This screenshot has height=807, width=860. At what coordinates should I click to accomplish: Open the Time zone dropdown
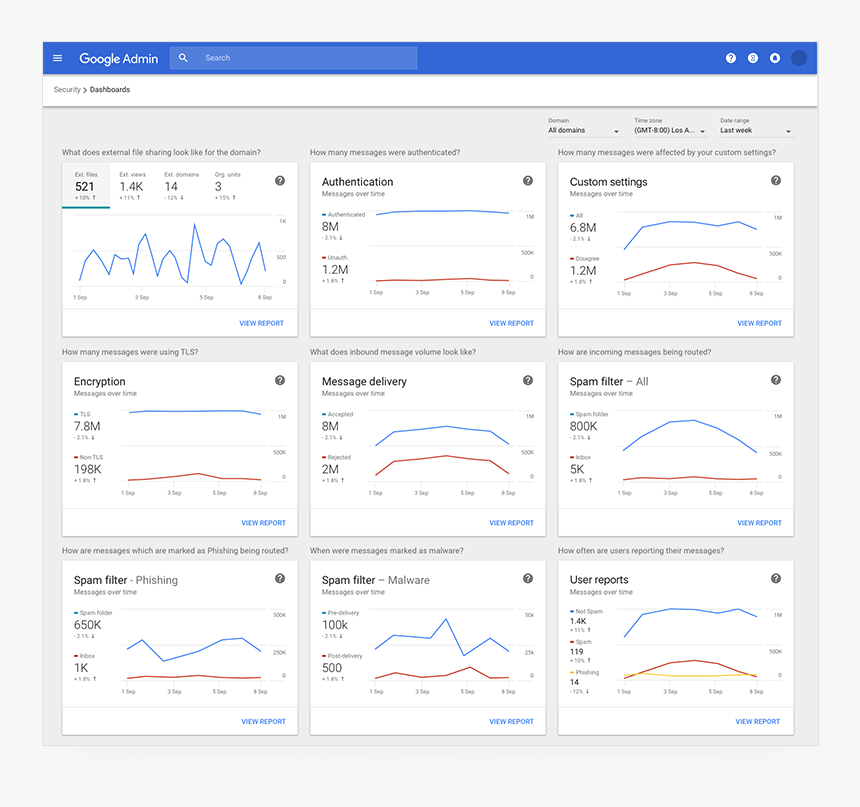coord(670,131)
